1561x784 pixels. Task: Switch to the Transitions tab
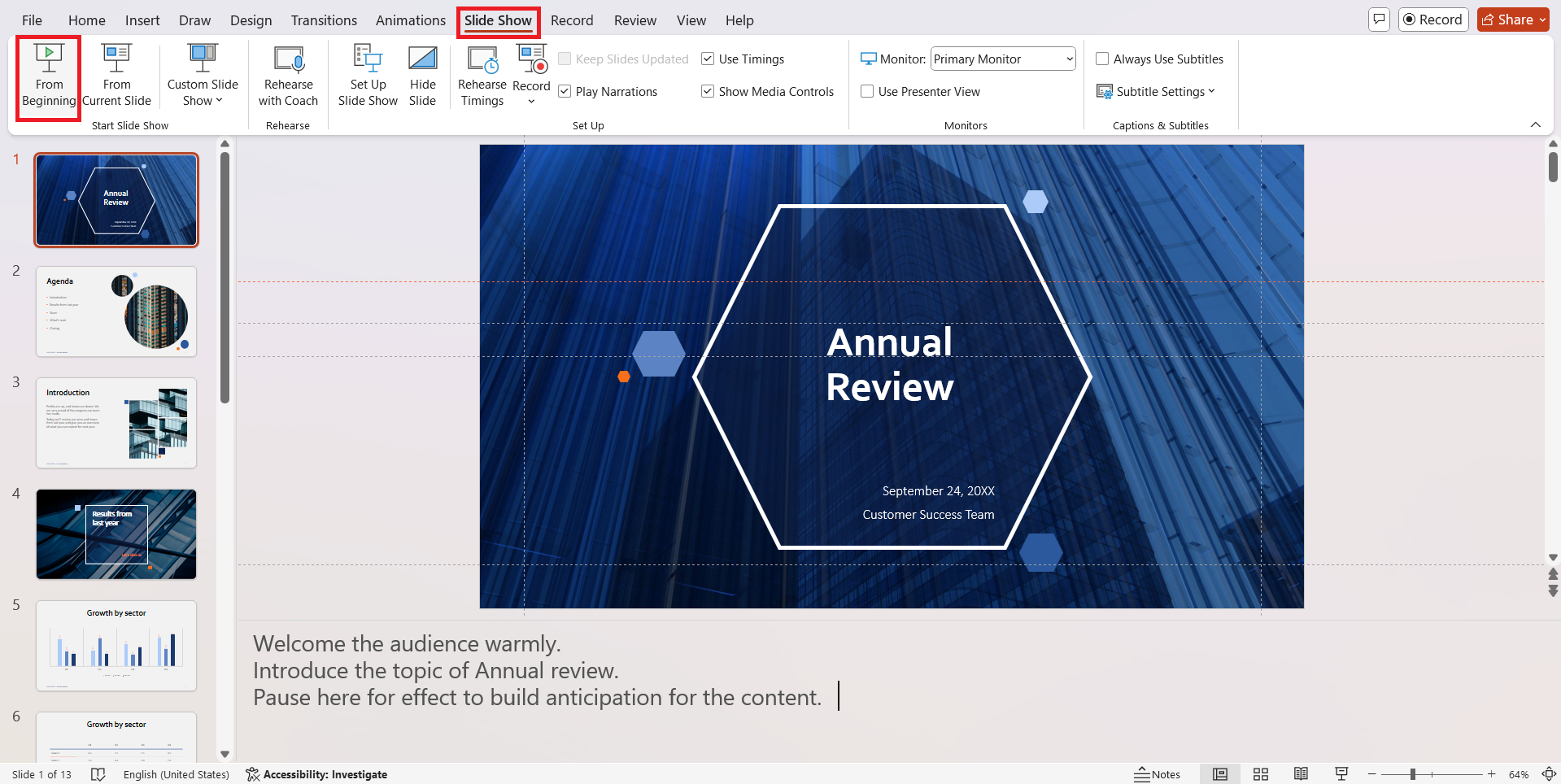click(x=324, y=20)
